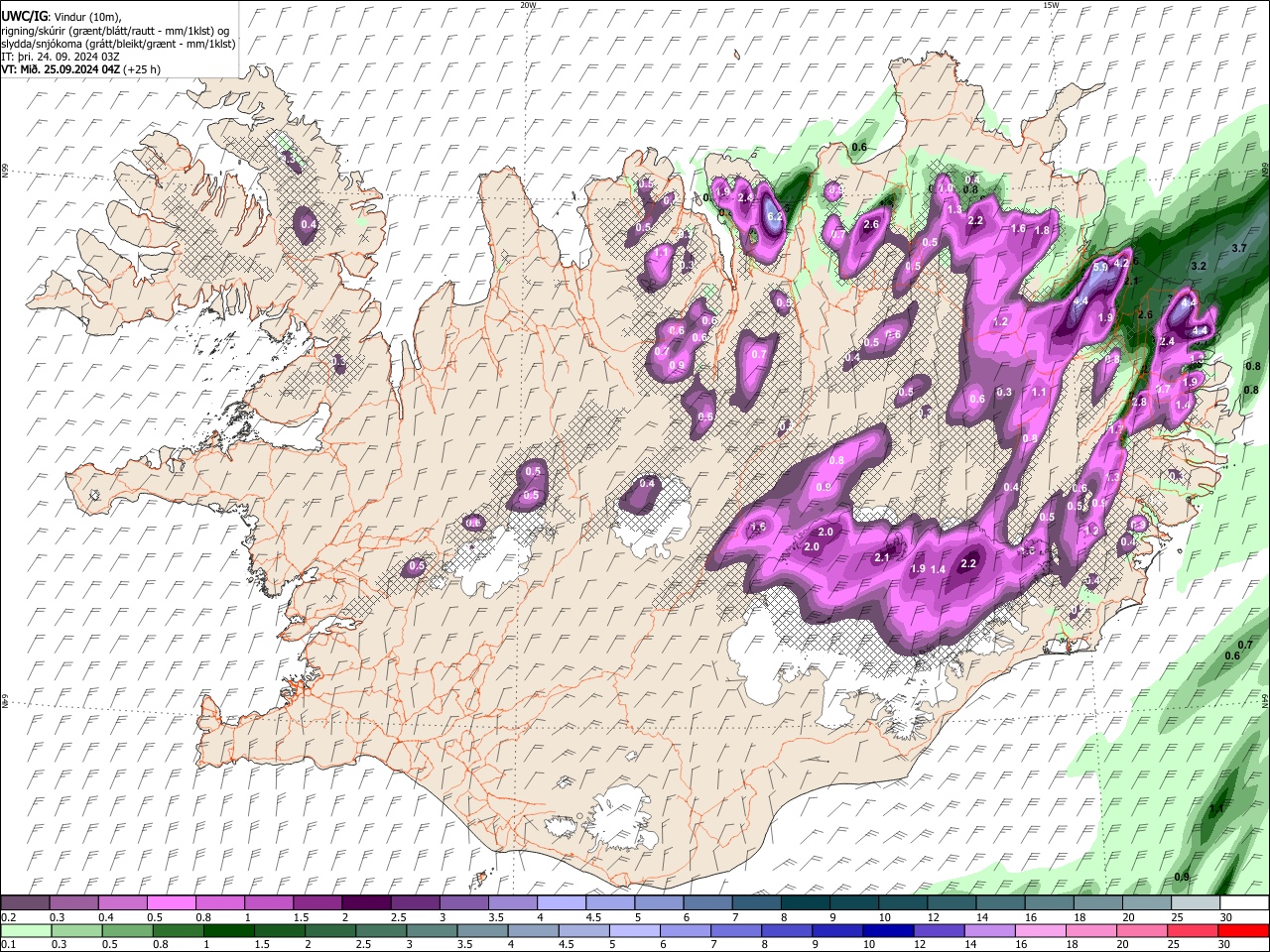Choose the dark teal 8 swatch in snow scale
Image resolution: width=1270 pixels, height=952 pixels.
coord(806,902)
